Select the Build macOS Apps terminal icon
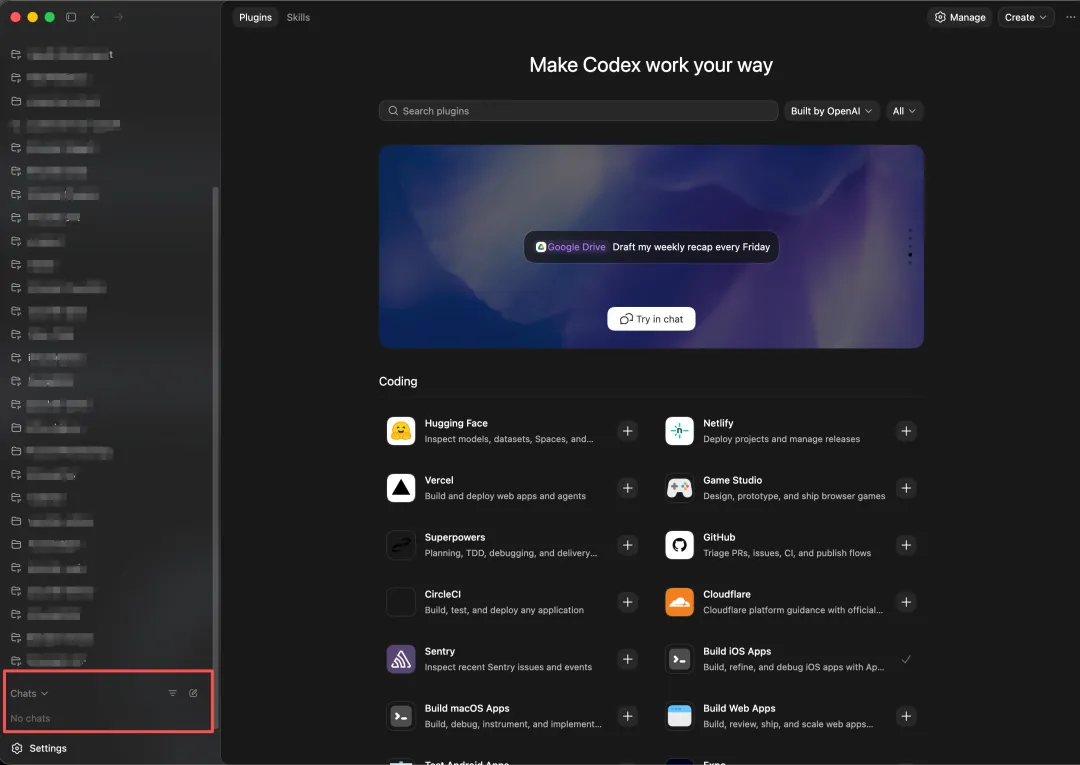1080x765 pixels. tap(401, 716)
